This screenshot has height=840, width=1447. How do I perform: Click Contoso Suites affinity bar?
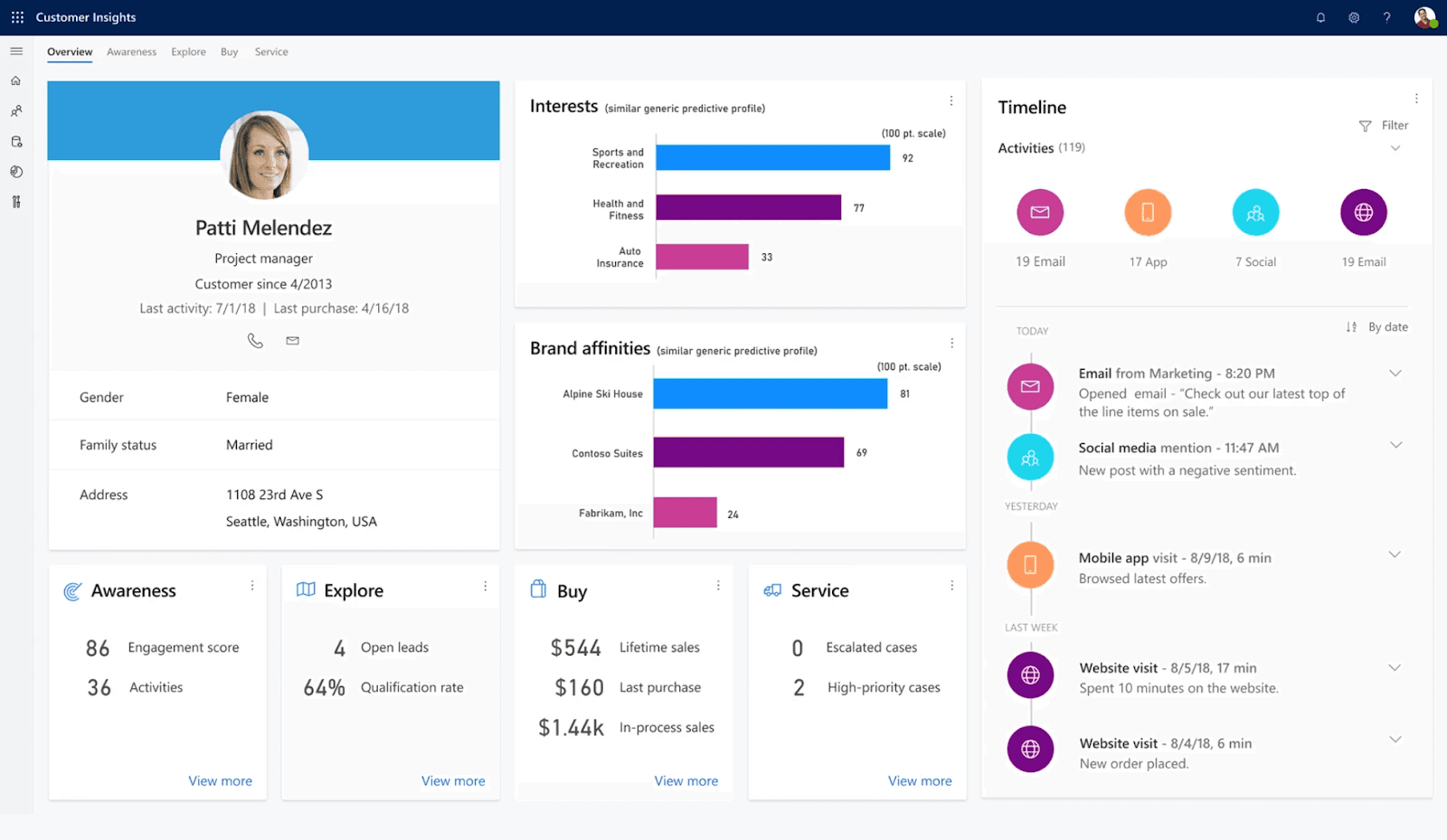tap(749, 452)
